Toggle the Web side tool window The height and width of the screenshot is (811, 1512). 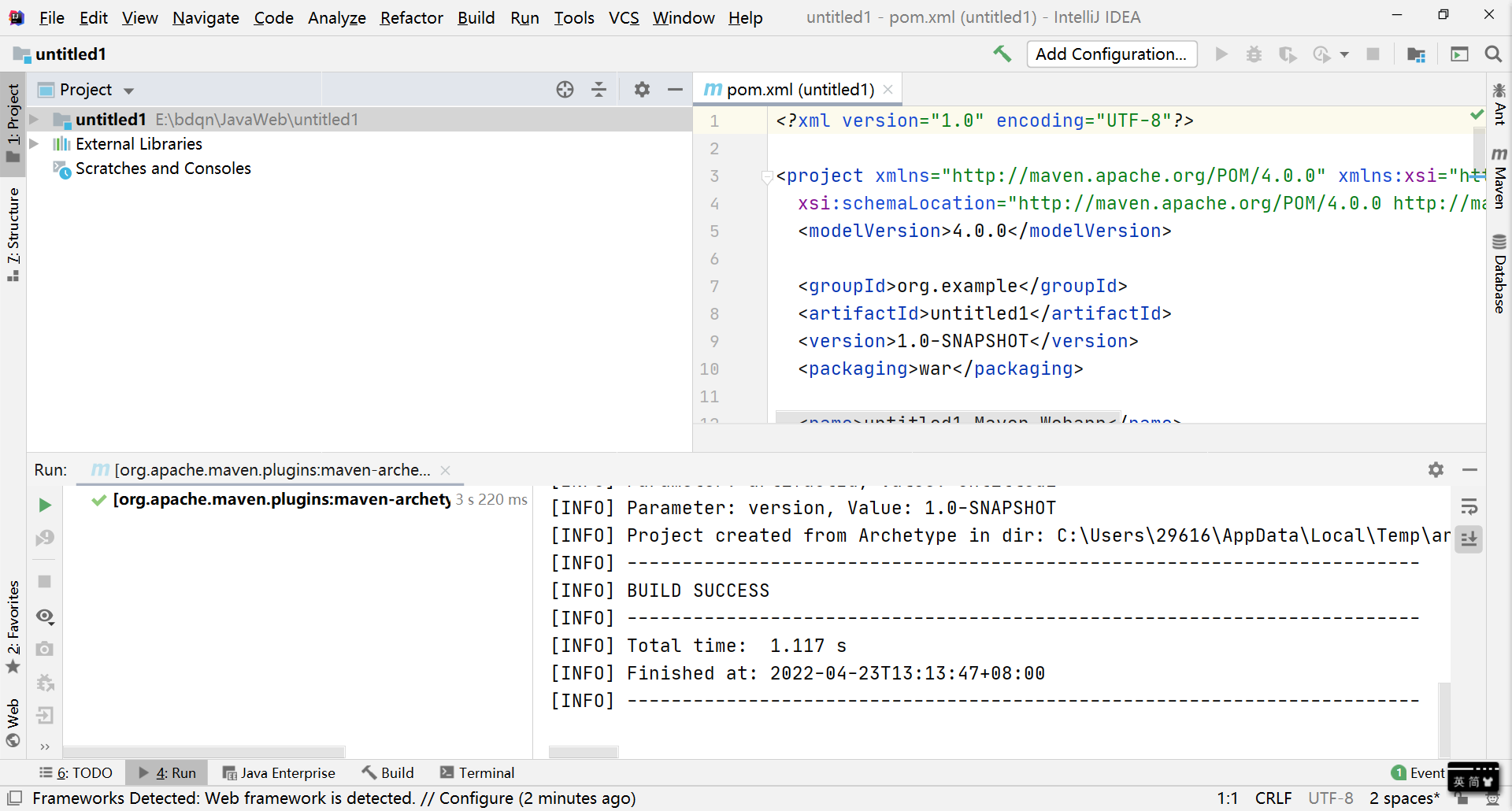point(13,723)
